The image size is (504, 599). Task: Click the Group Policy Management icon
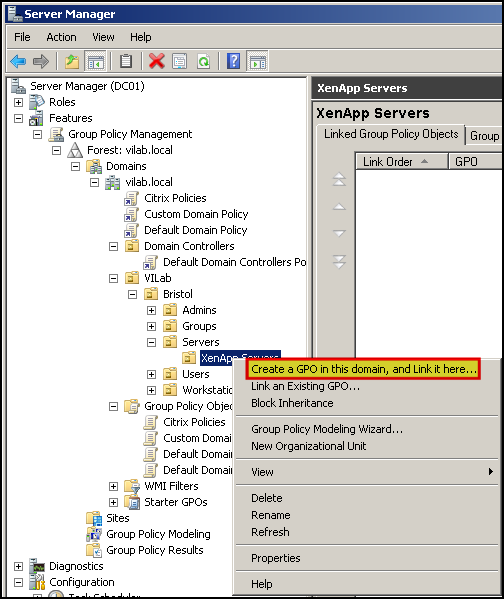pyautogui.click(x=56, y=134)
